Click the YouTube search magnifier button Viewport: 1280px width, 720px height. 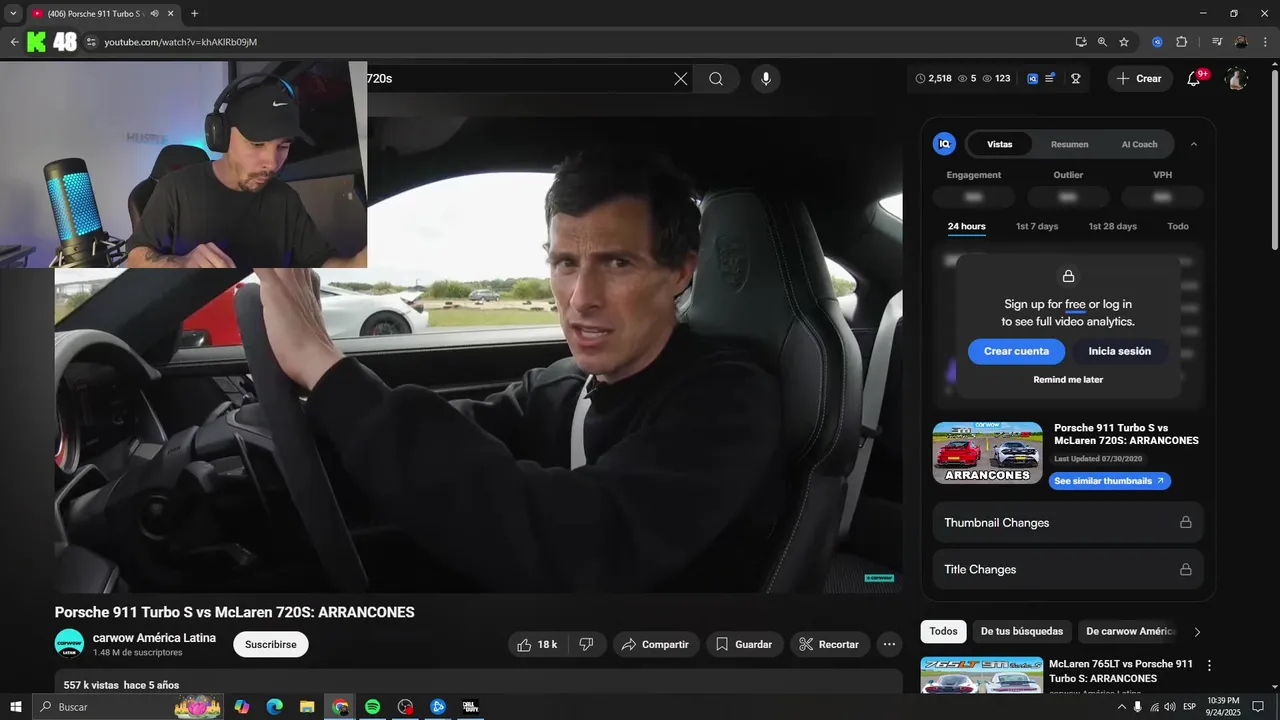click(x=716, y=79)
